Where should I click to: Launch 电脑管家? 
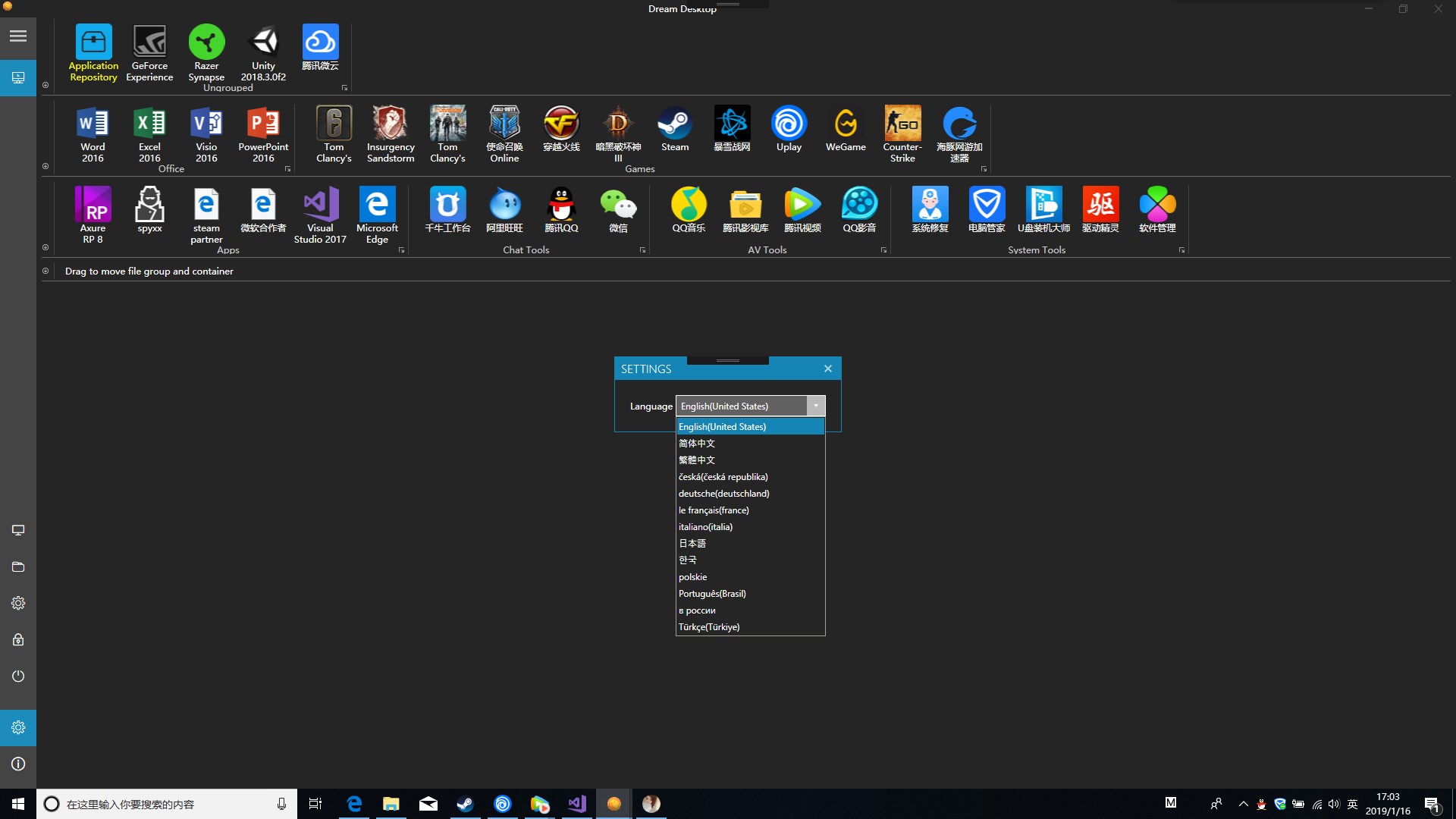tap(987, 210)
